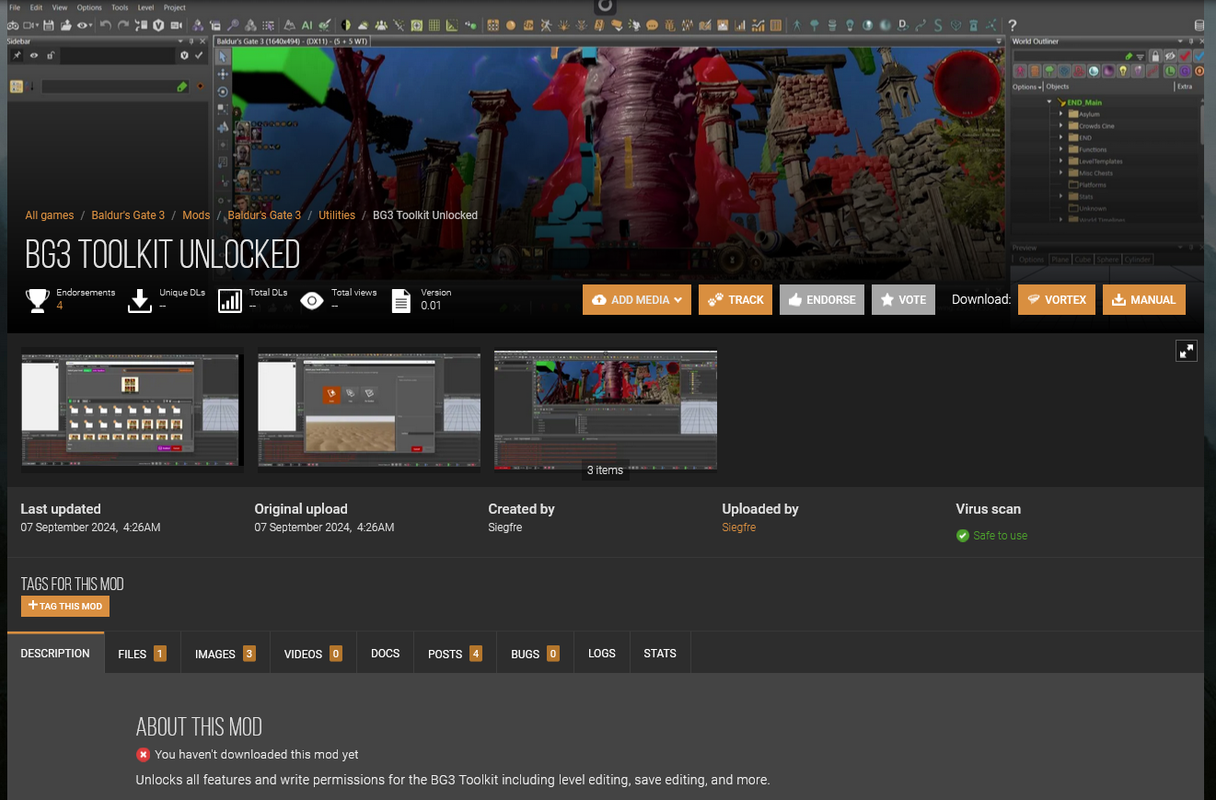Viewport: 1216px width, 800px height.
Task: Click the pin icon in Sidebar panel
Action: [x=17, y=56]
